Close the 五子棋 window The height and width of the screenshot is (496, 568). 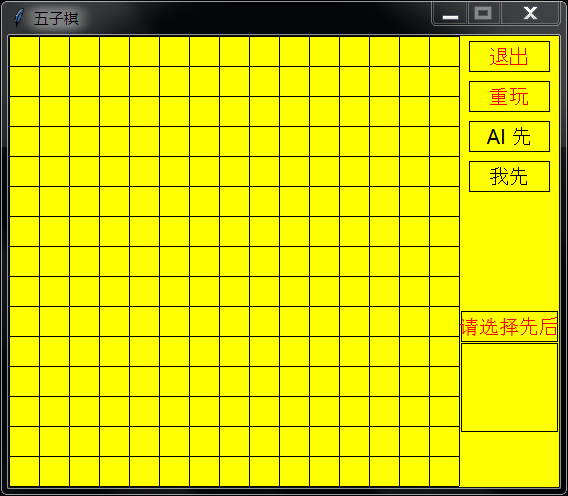coord(530,13)
